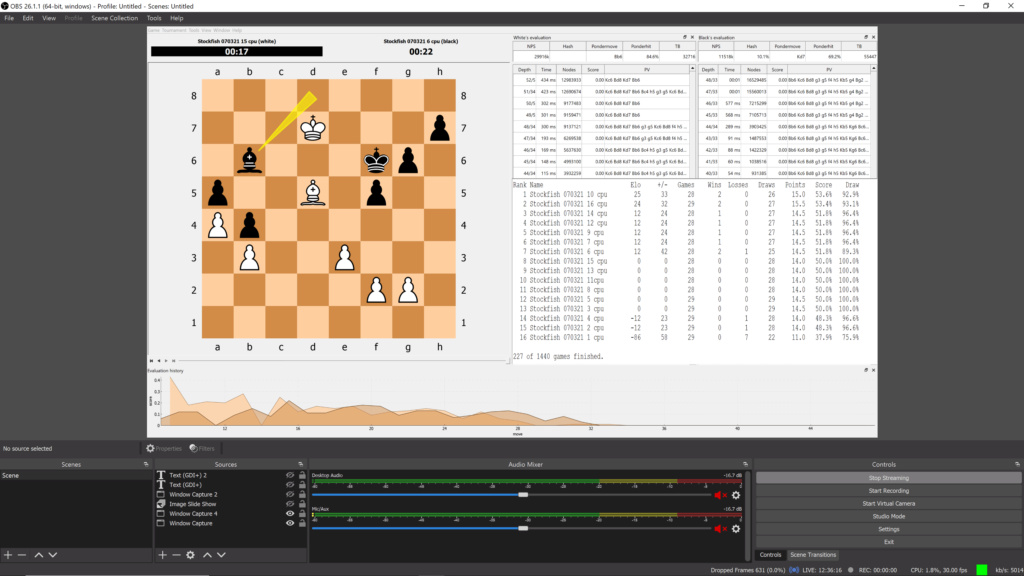Click the Exit button

(888, 541)
